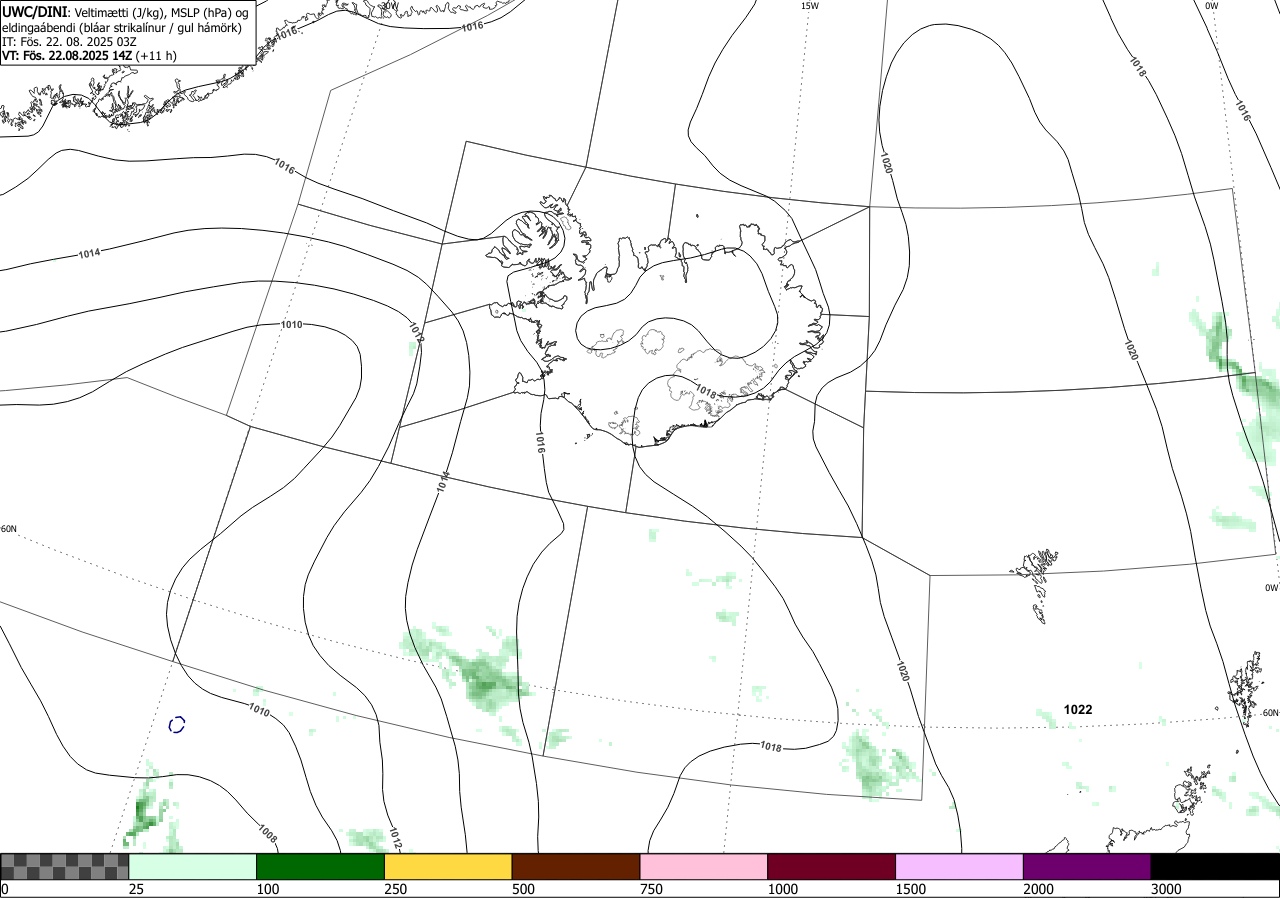Click the light green 25–100 legend swatch
The height and width of the screenshot is (898, 1280).
pyautogui.click(x=193, y=866)
